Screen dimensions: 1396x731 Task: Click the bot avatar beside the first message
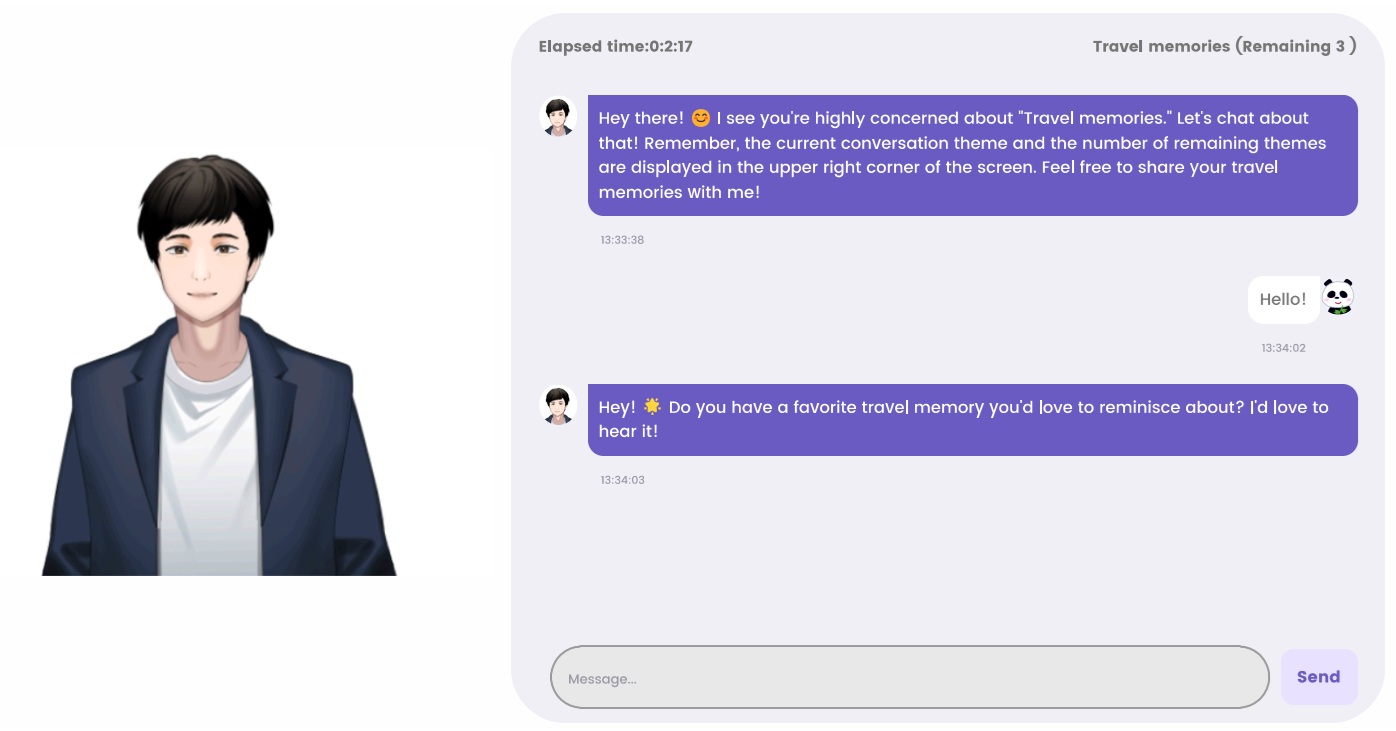[558, 116]
